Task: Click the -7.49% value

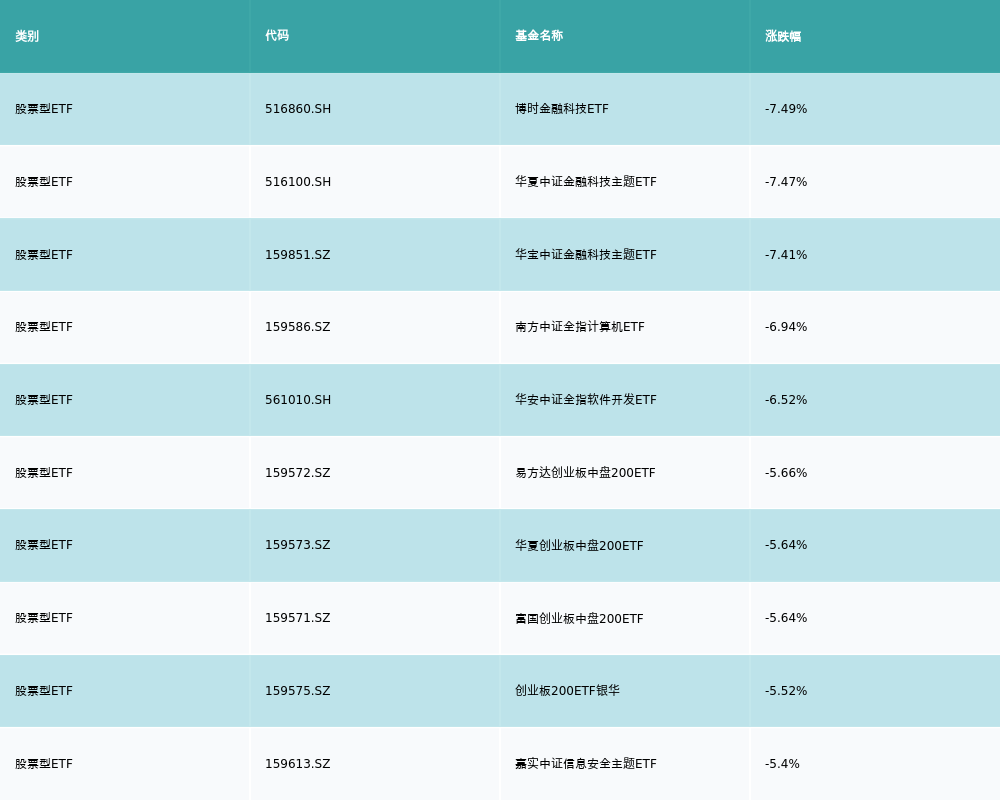Action: [786, 109]
